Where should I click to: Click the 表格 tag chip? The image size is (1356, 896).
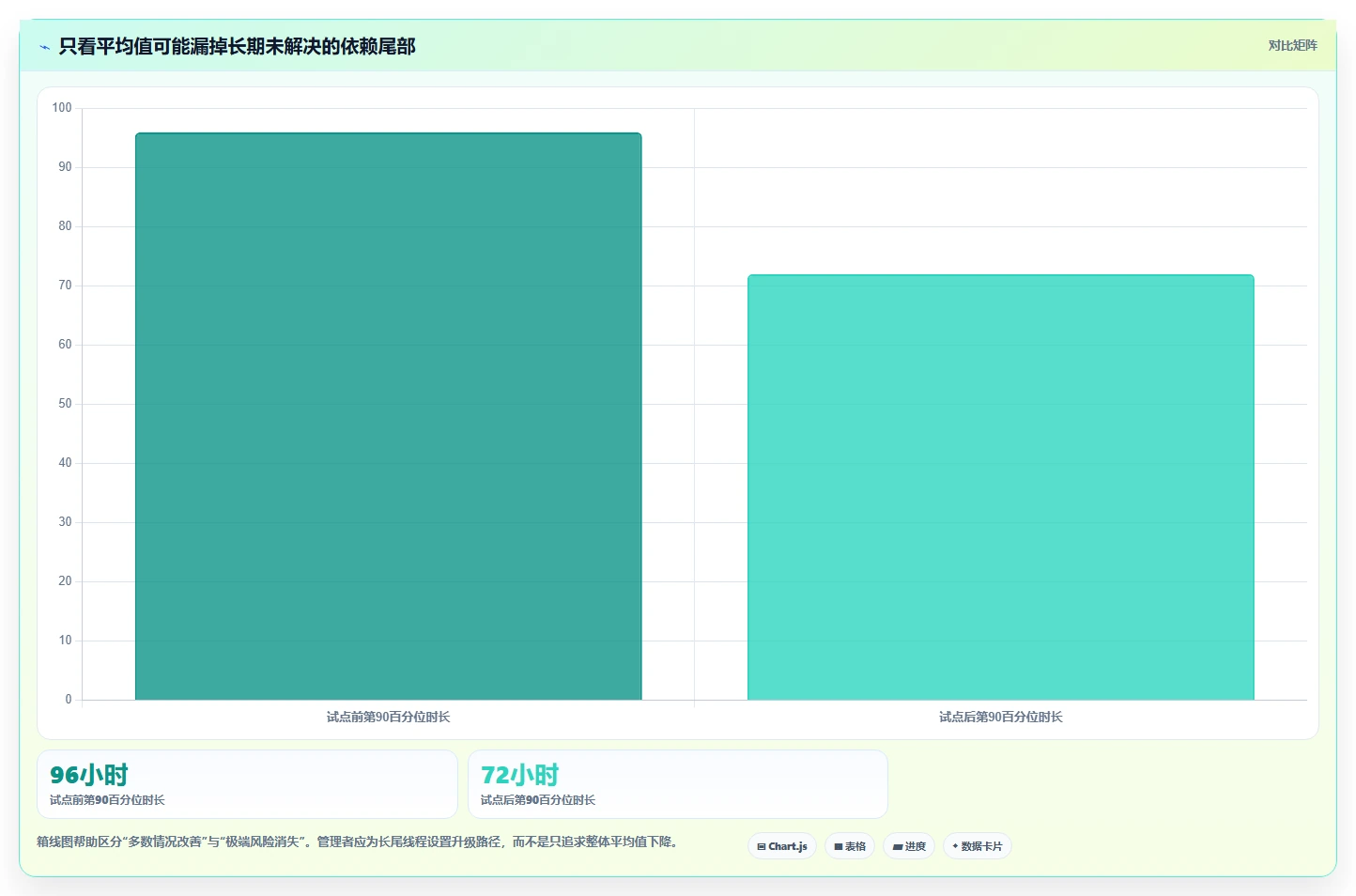[850, 846]
